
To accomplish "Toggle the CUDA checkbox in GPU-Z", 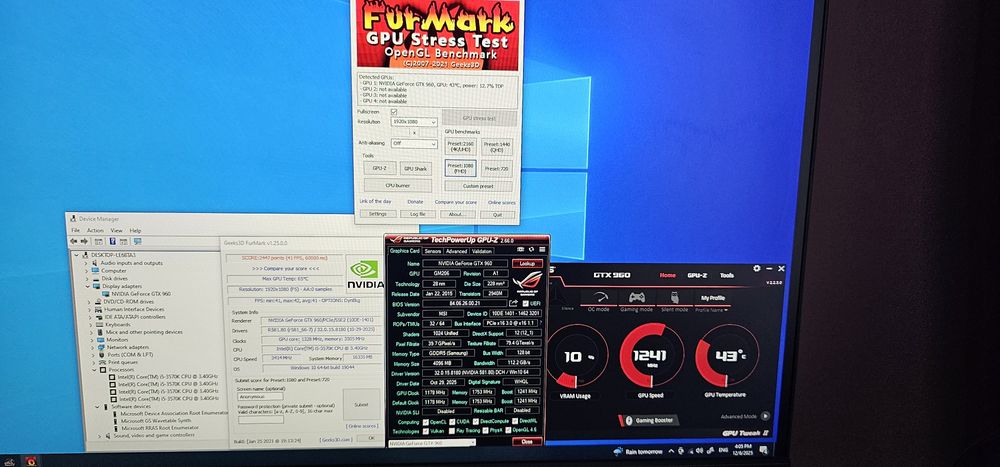I will click(452, 422).
